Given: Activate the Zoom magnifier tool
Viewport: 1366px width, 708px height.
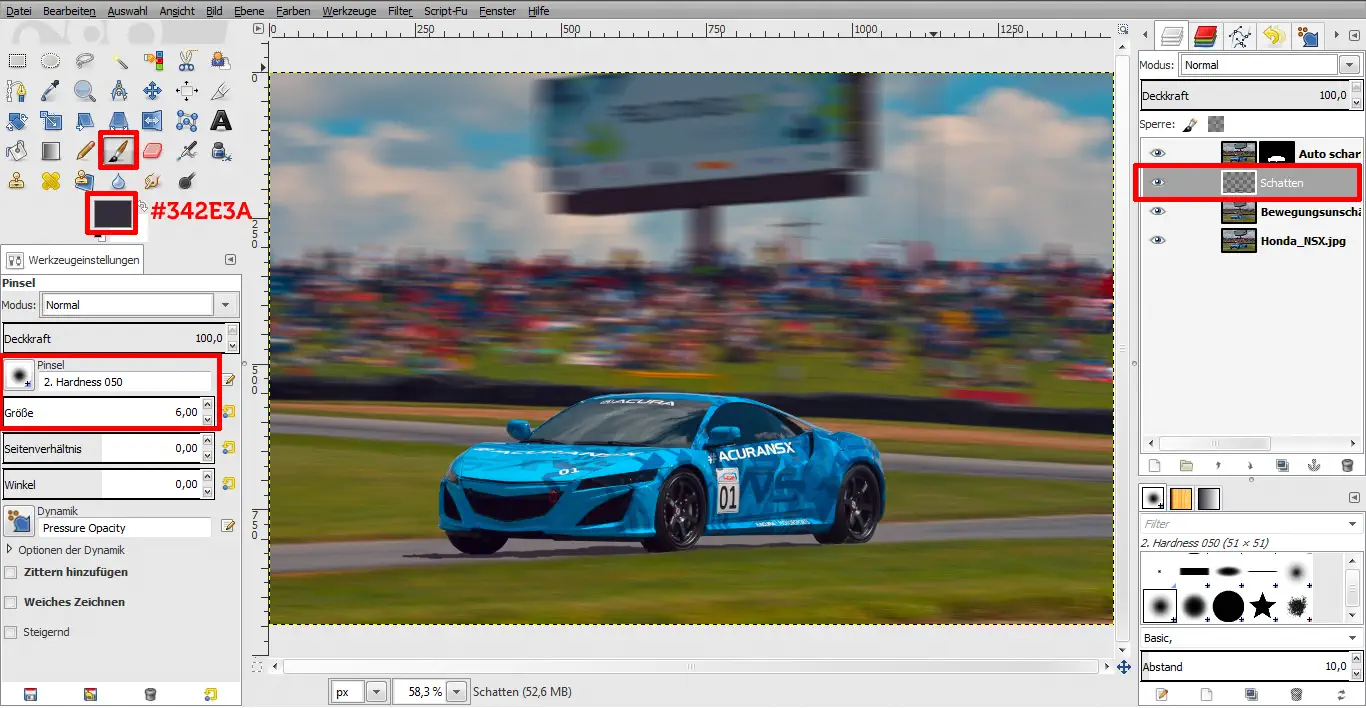Looking at the screenshot, I should (85, 91).
